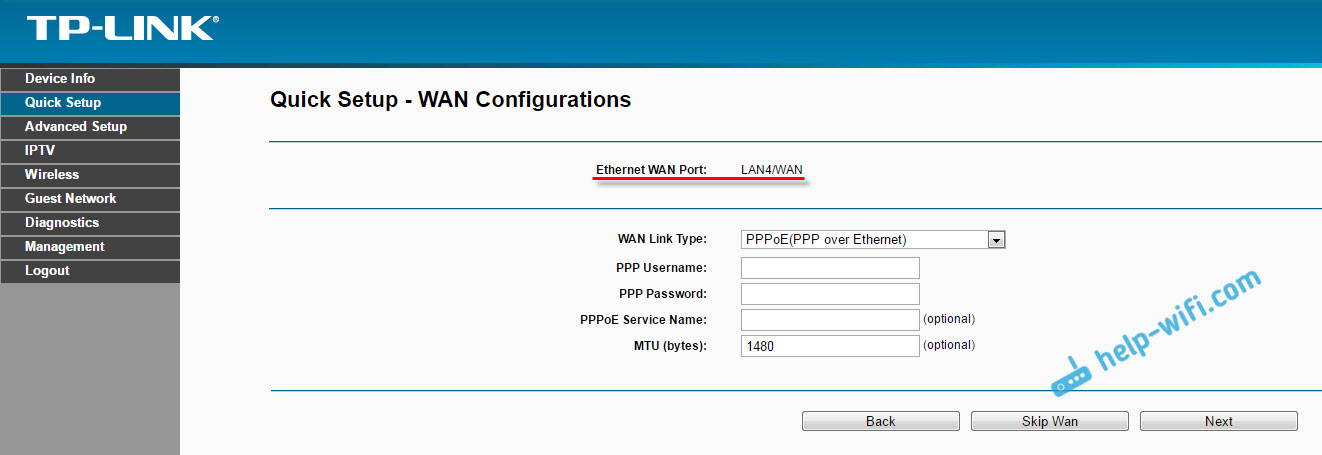Screen dimensions: 1322x455
Task: Click Logout in the sidebar
Action: point(47,271)
